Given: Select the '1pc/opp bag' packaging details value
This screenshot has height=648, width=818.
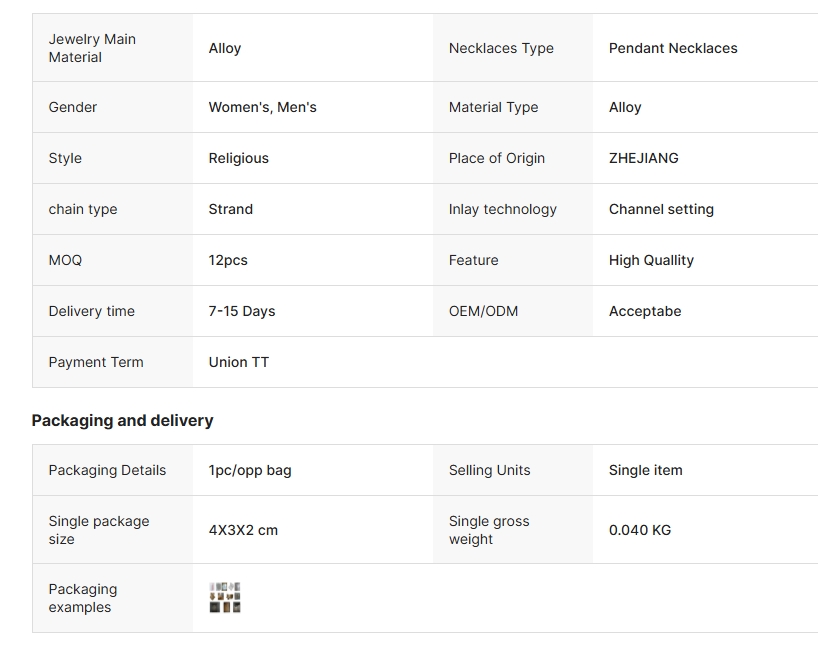Looking at the screenshot, I should [x=250, y=470].
